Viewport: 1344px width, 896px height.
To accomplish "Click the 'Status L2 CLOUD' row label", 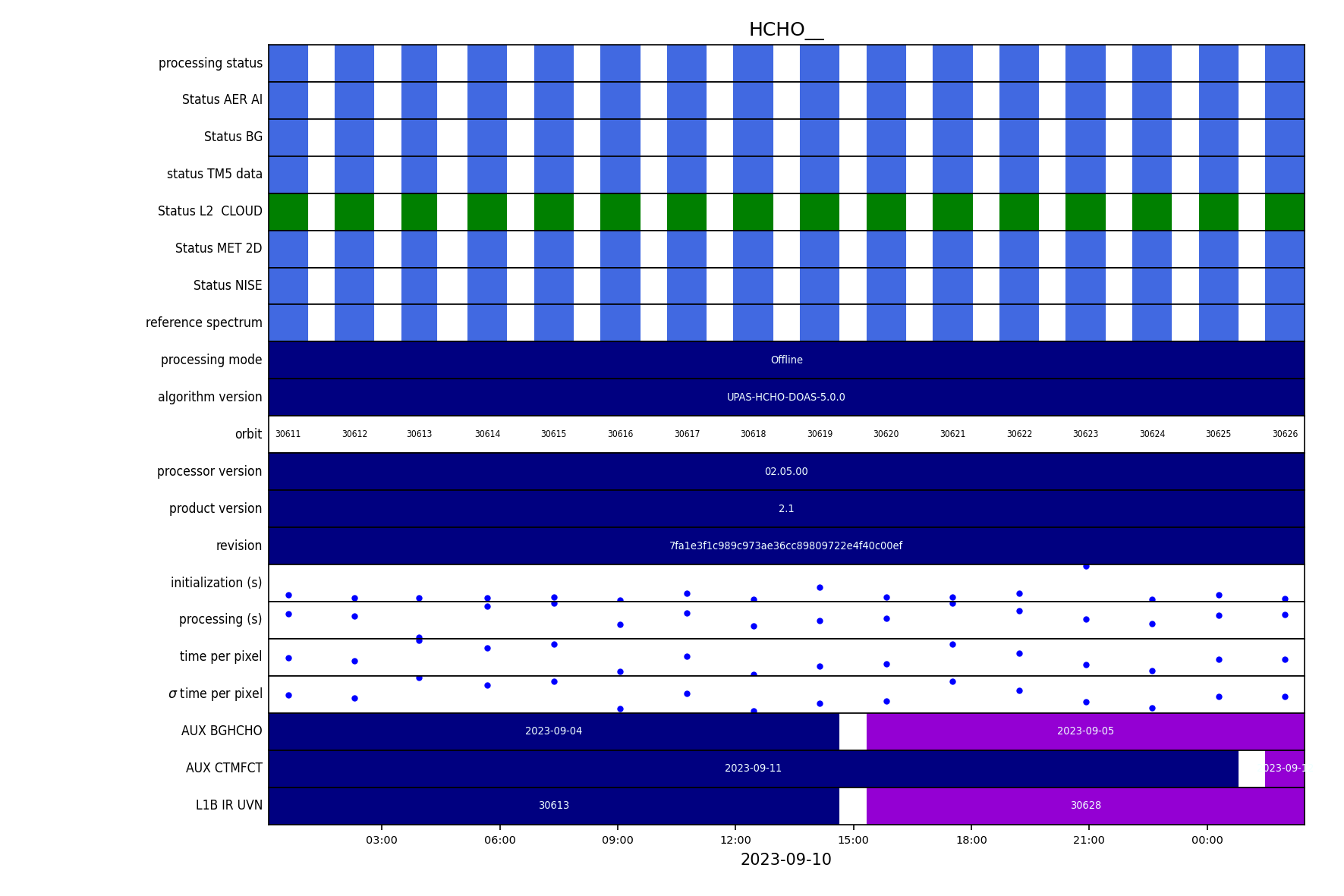I will (x=209, y=211).
